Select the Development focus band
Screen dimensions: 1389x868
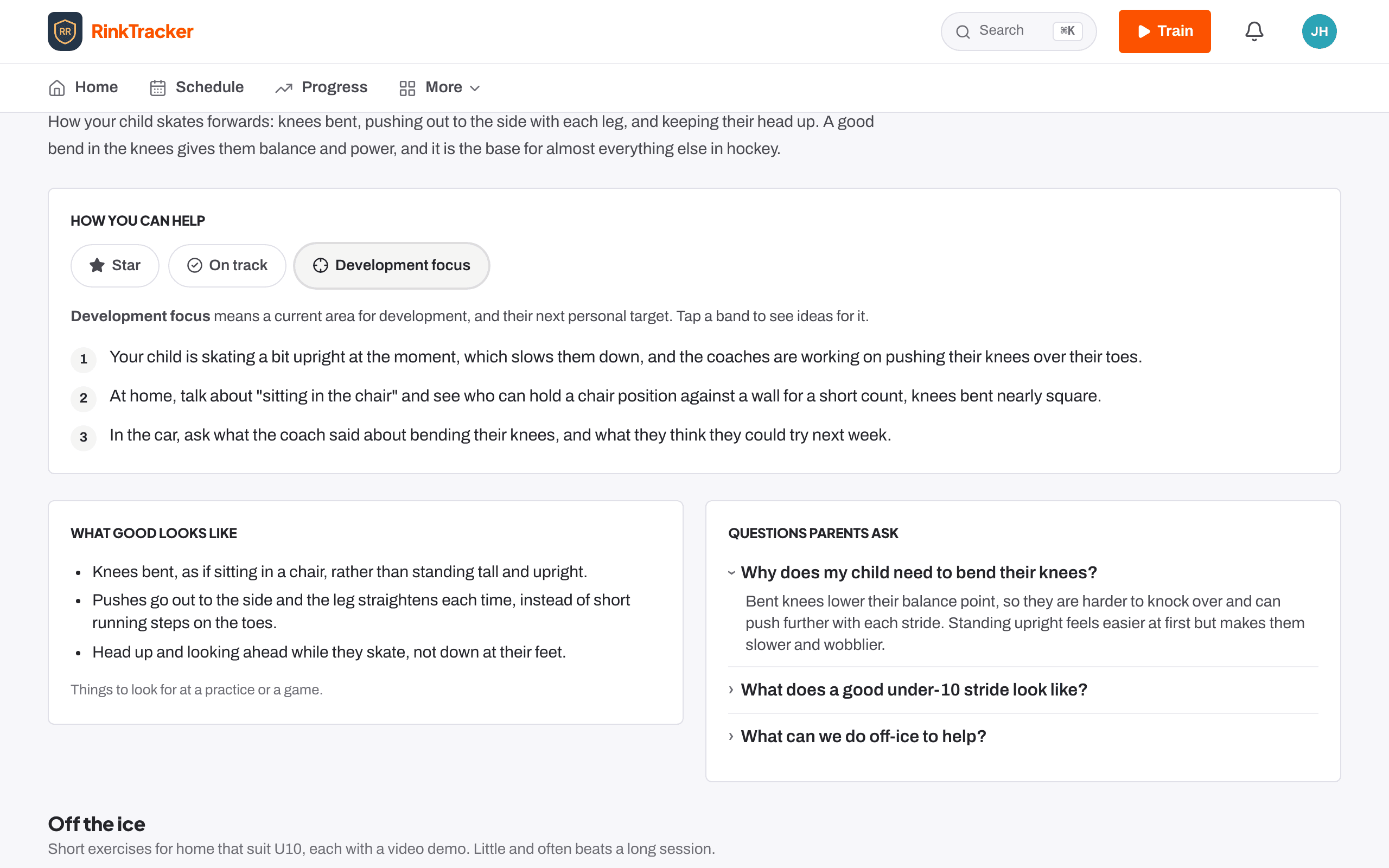[x=391, y=265]
